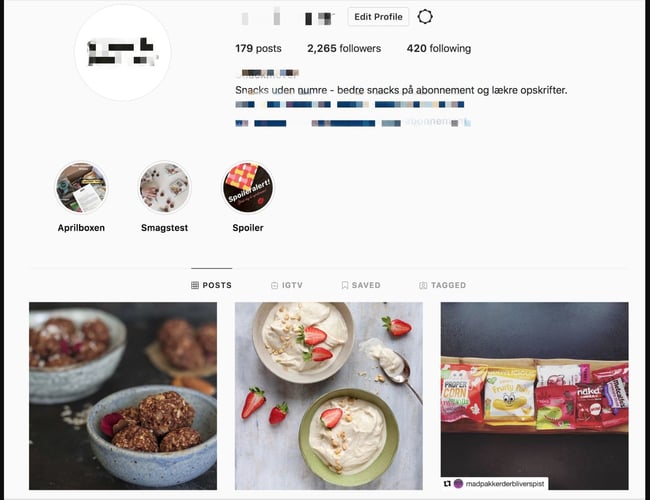Click the Edit Profile button
This screenshot has width=650, height=500.
[378, 17]
